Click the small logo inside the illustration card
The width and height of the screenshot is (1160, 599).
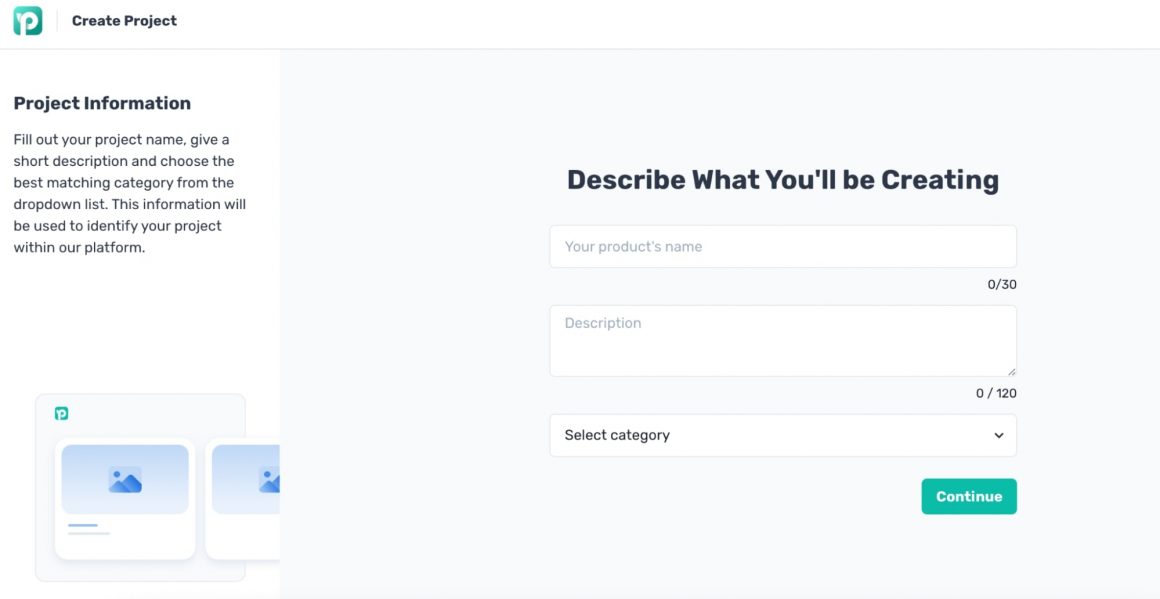click(x=63, y=412)
